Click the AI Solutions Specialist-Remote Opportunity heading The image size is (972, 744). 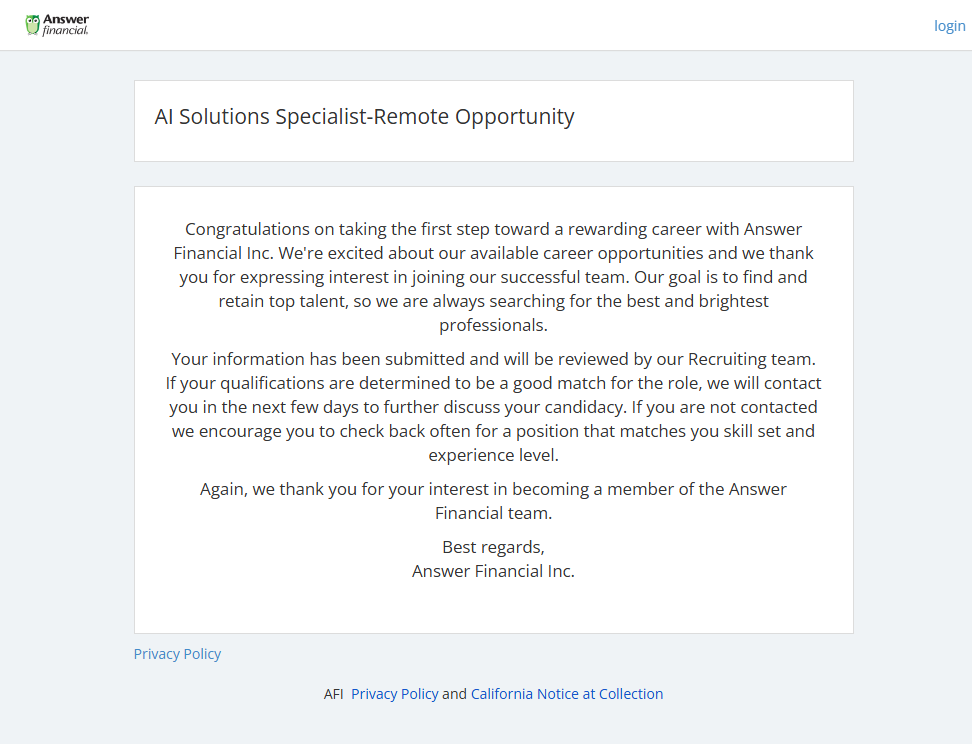[364, 117]
